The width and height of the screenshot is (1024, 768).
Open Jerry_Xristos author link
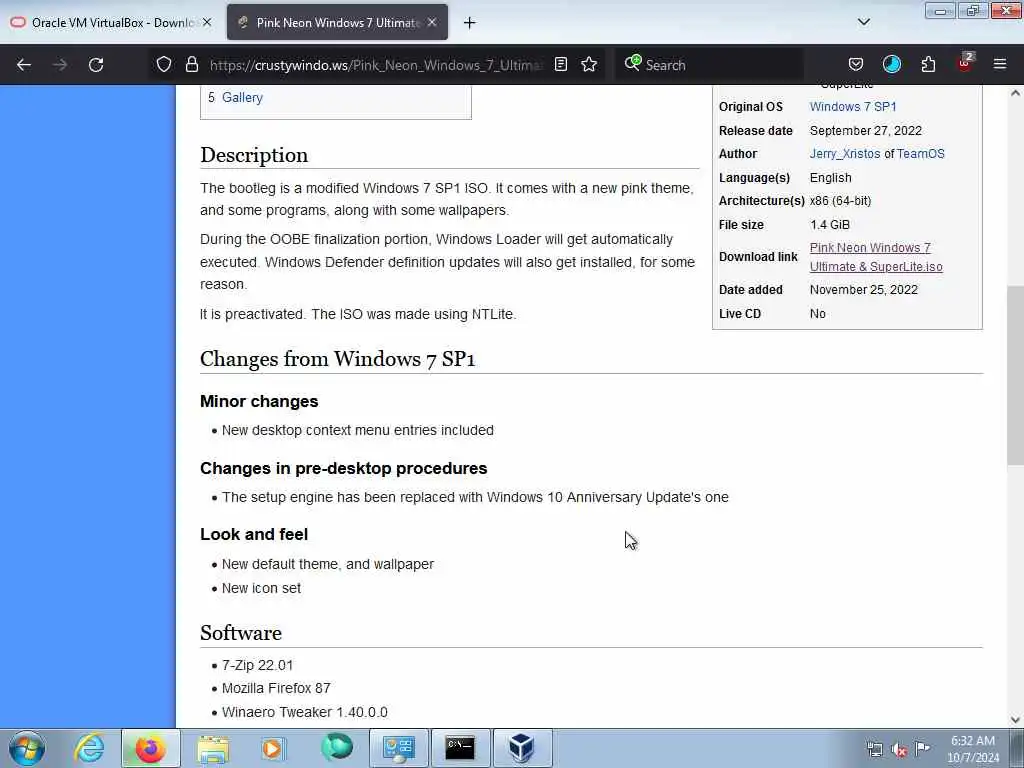point(844,153)
